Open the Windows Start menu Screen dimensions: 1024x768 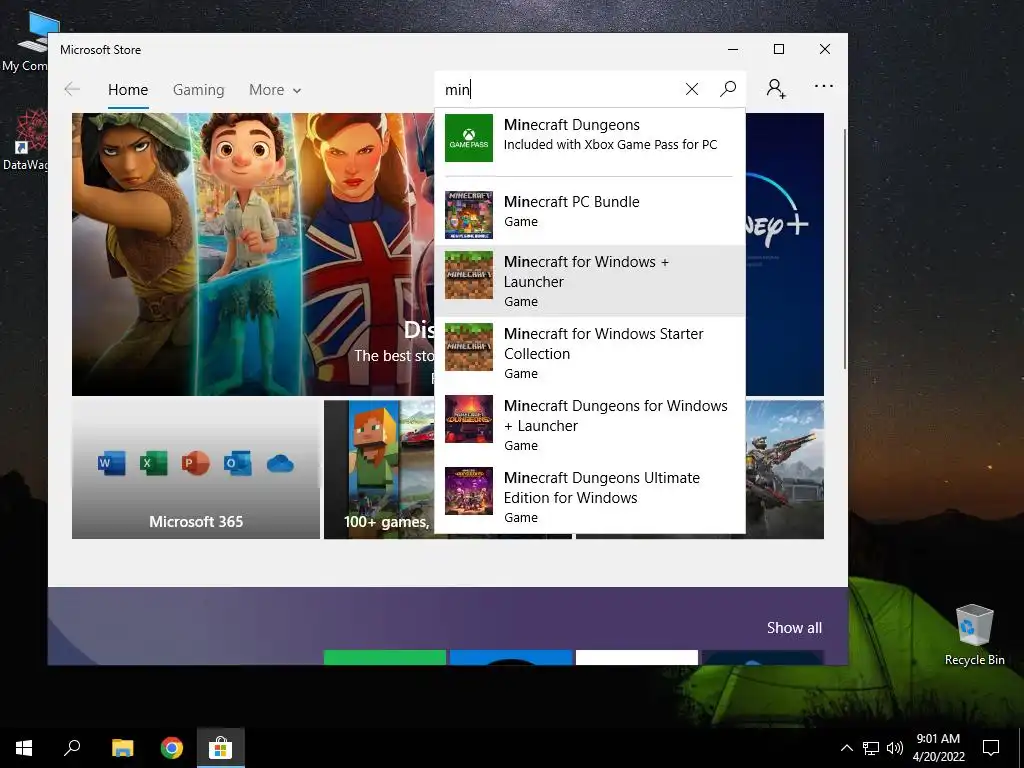(x=24, y=748)
